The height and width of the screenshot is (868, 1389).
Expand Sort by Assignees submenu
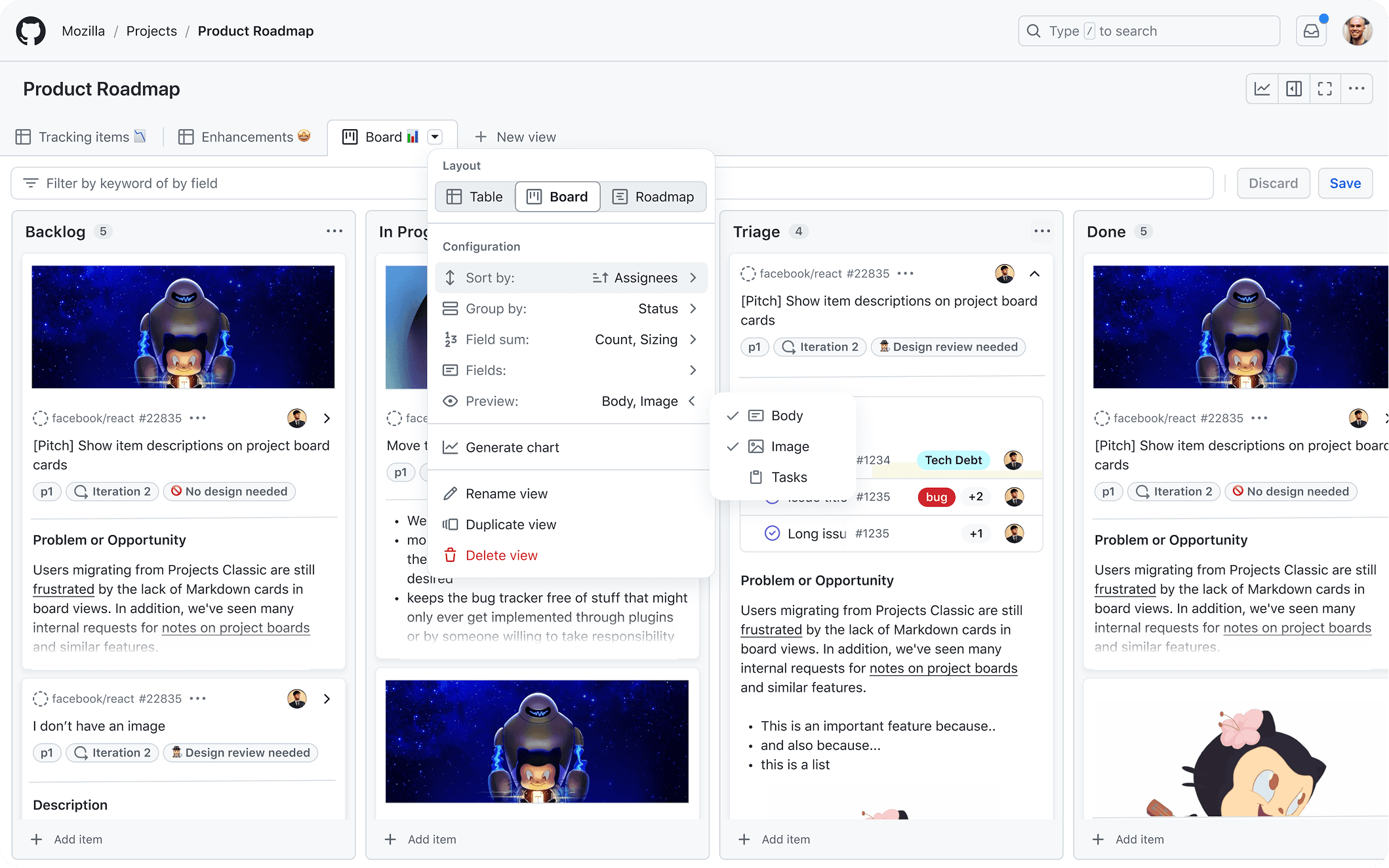[571, 278]
